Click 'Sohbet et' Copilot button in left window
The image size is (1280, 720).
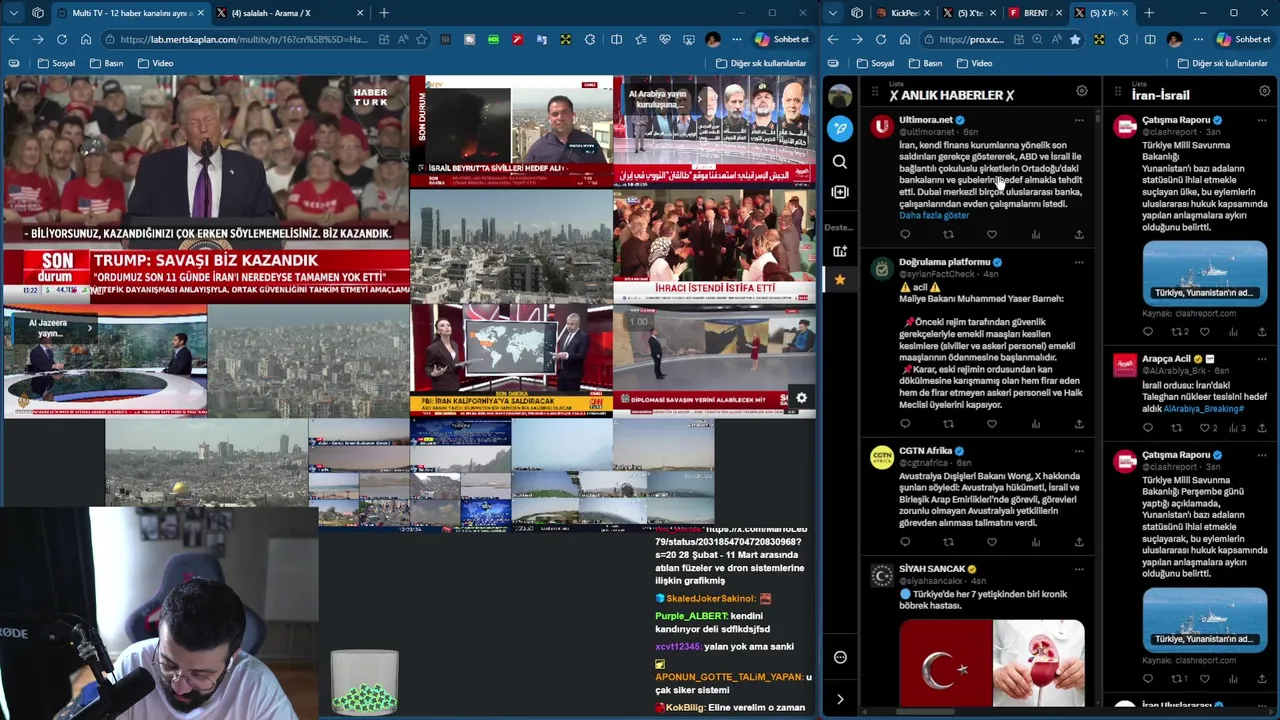coord(781,39)
